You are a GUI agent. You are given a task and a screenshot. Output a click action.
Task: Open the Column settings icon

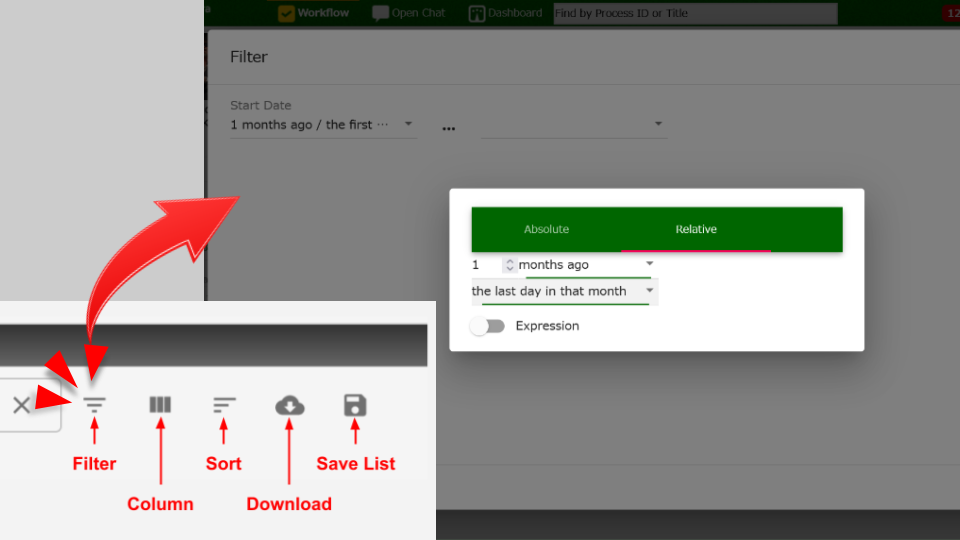point(160,405)
